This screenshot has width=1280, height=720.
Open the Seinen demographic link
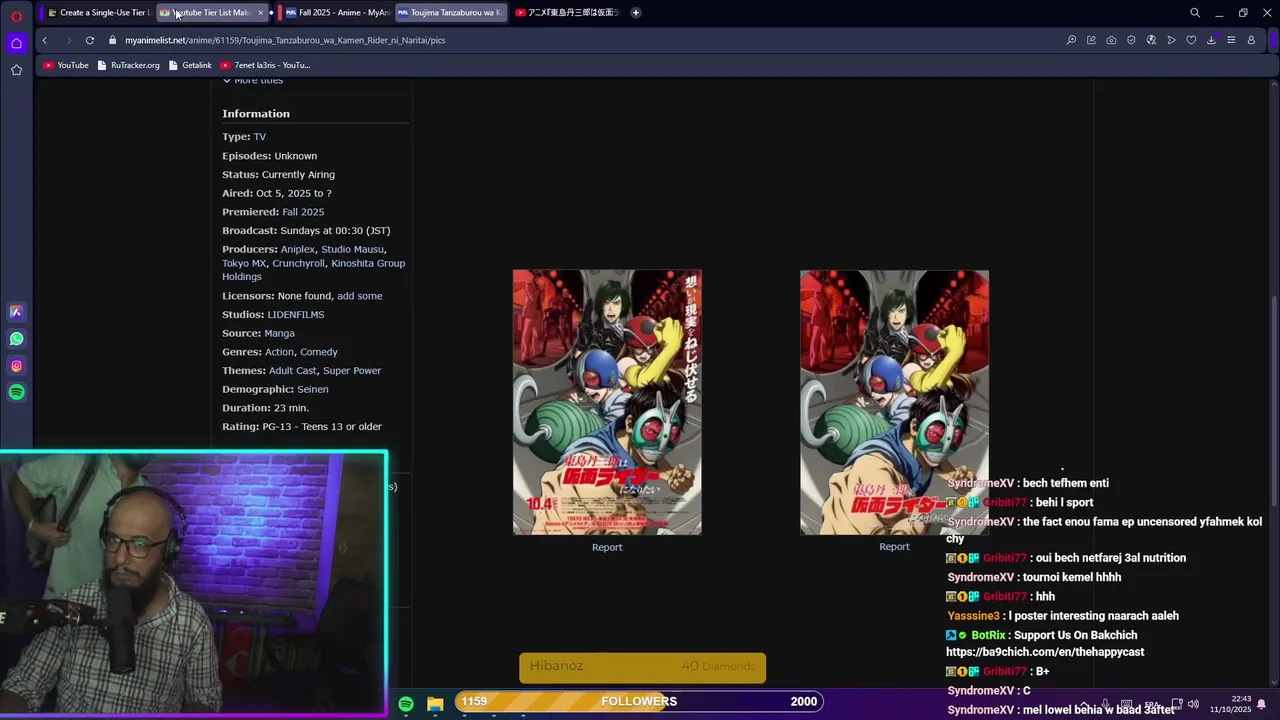coord(312,389)
